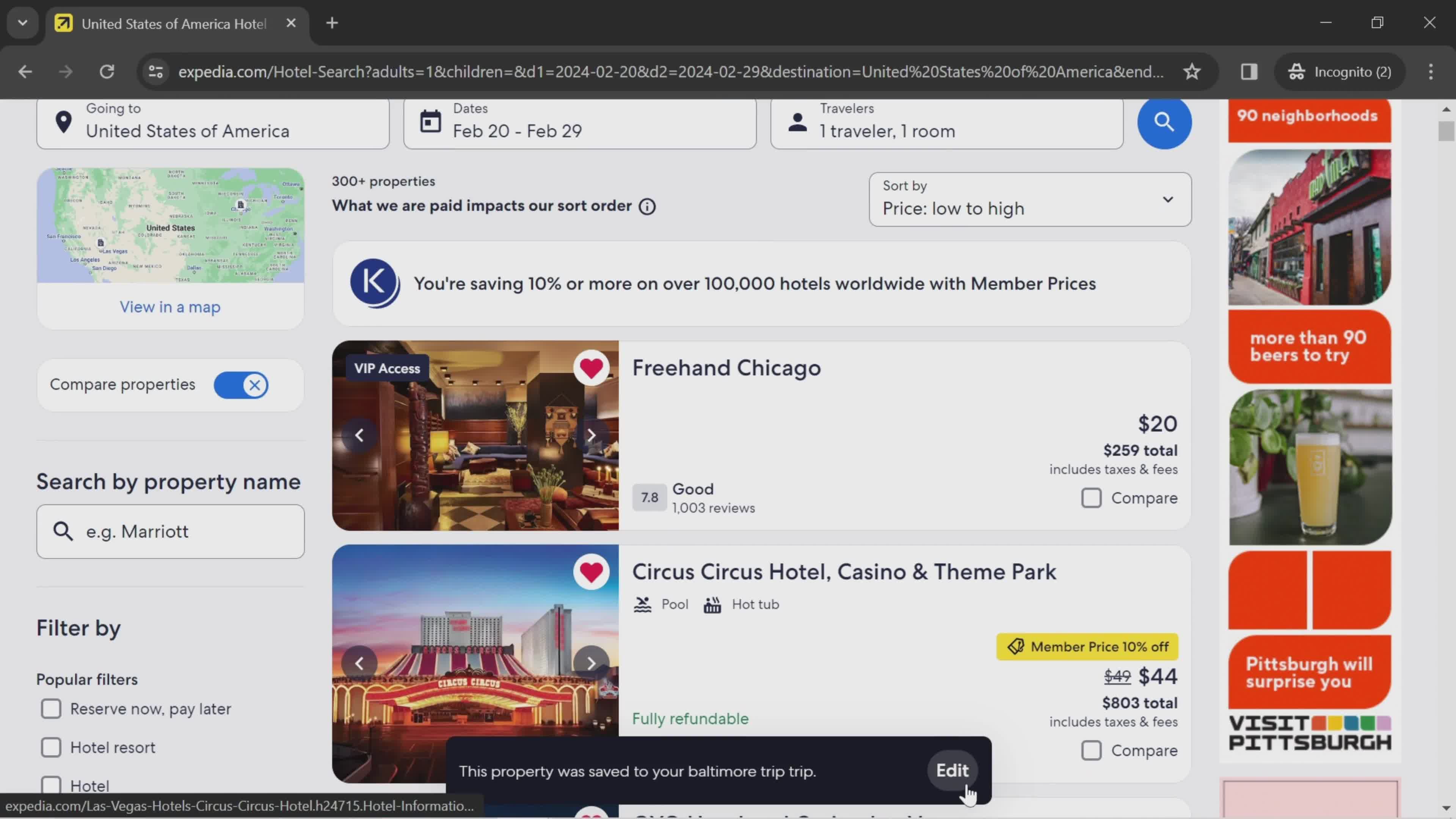
Task: Click the $803 total price text
Action: tap(1140, 703)
